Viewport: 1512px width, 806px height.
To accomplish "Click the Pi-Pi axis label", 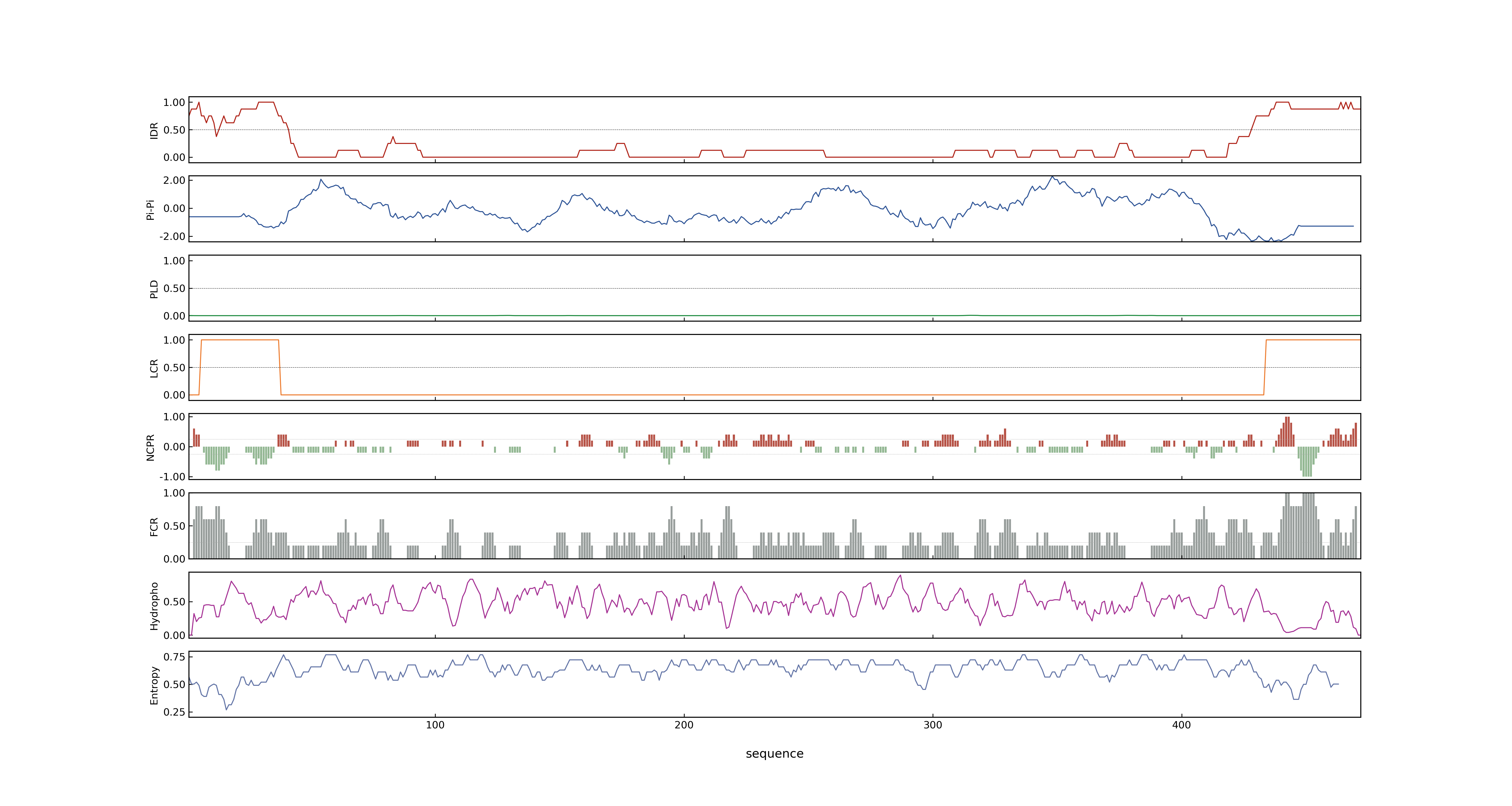I will (150, 209).
